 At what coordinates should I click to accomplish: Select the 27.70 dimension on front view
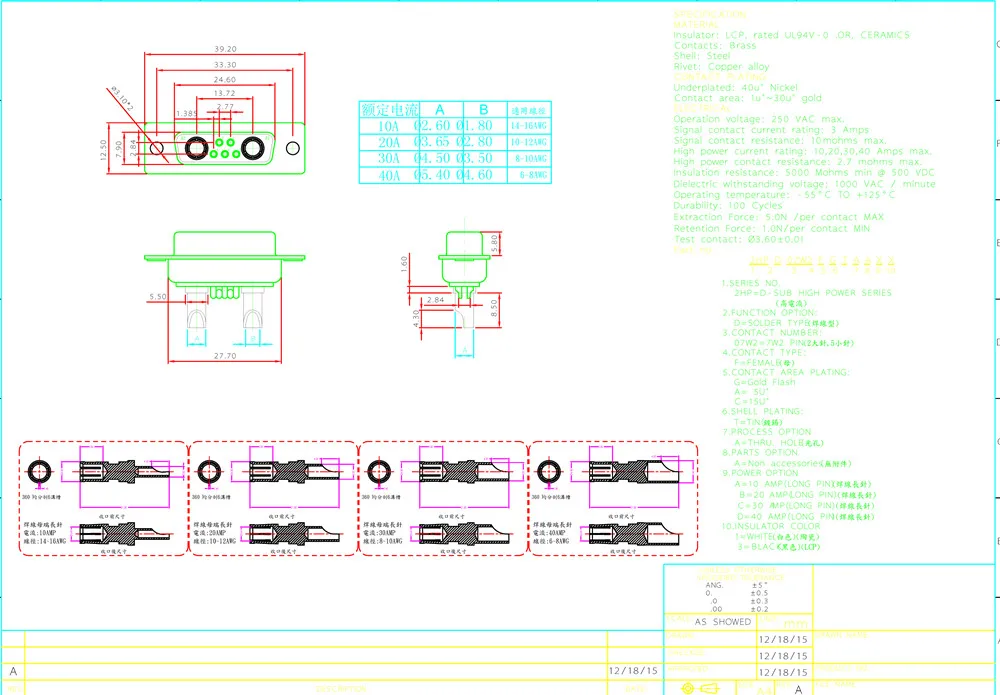pos(224,356)
